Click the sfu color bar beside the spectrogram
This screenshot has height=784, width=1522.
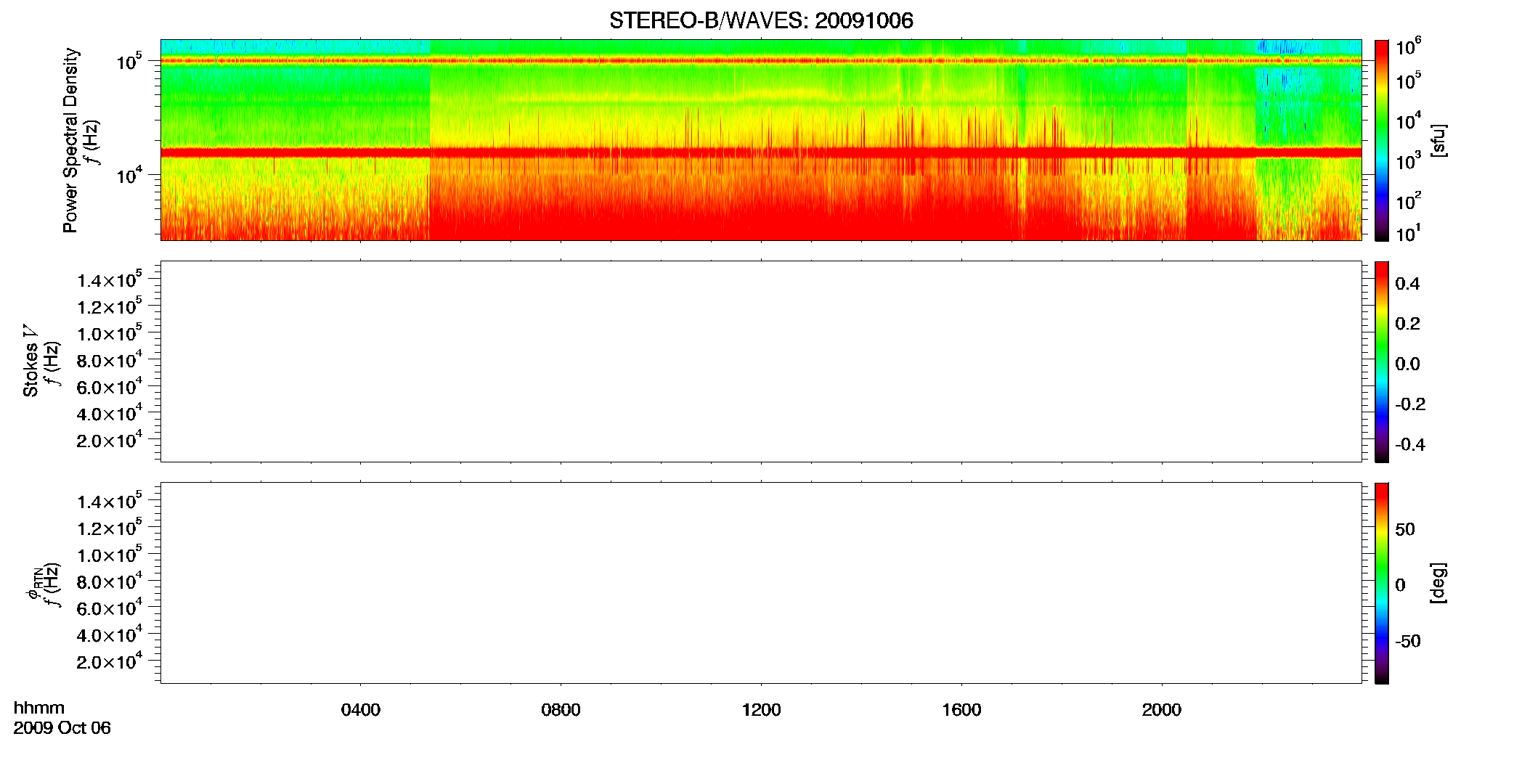(x=1382, y=139)
